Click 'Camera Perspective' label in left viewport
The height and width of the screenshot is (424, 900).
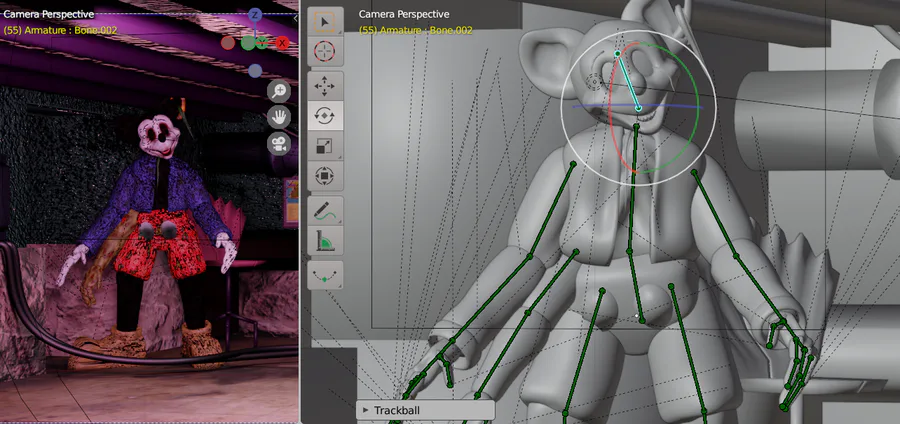[49, 14]
